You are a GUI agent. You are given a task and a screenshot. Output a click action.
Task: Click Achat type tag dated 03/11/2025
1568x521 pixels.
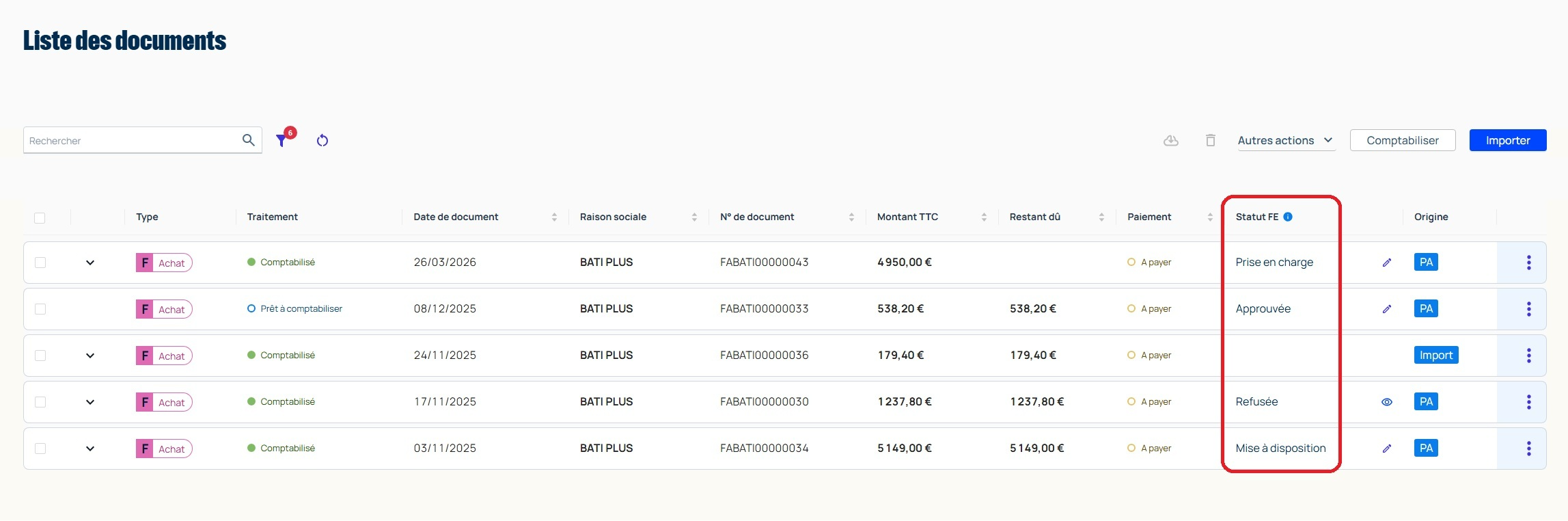164,449
